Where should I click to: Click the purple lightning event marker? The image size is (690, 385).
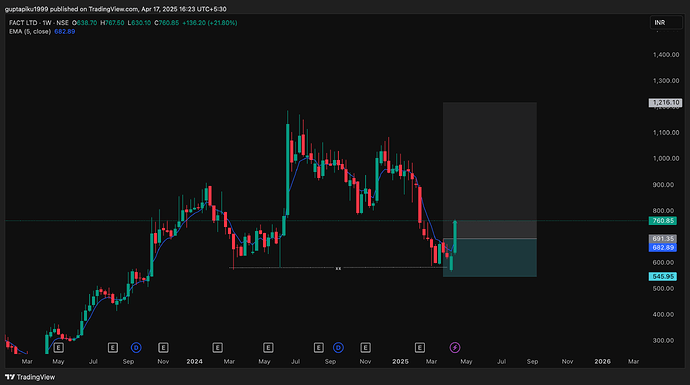(x=455, y=348)
